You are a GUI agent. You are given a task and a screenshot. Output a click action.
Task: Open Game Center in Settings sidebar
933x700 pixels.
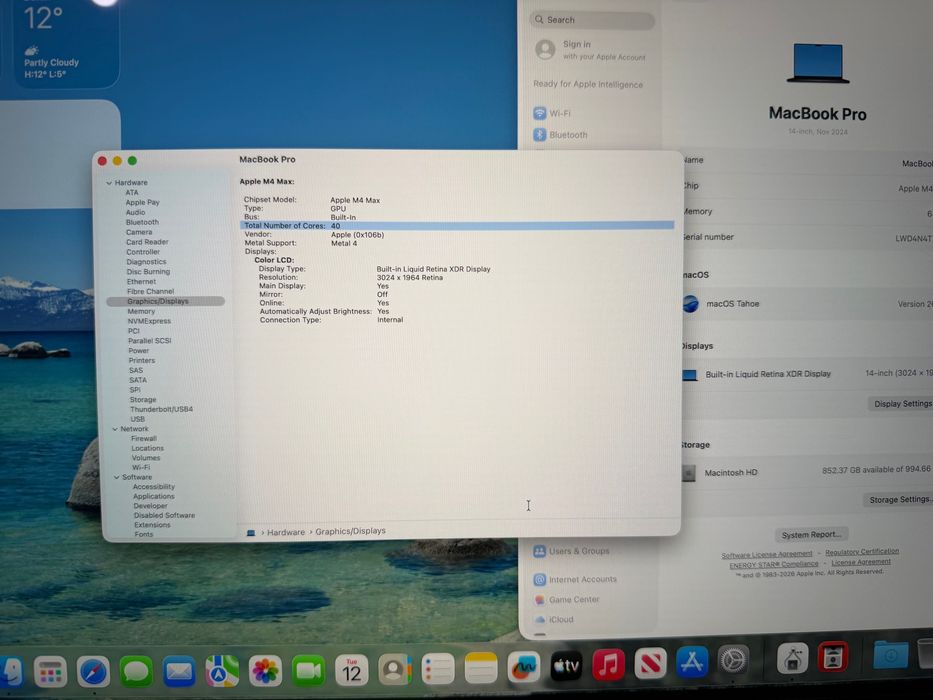click(x=566, y=599)
